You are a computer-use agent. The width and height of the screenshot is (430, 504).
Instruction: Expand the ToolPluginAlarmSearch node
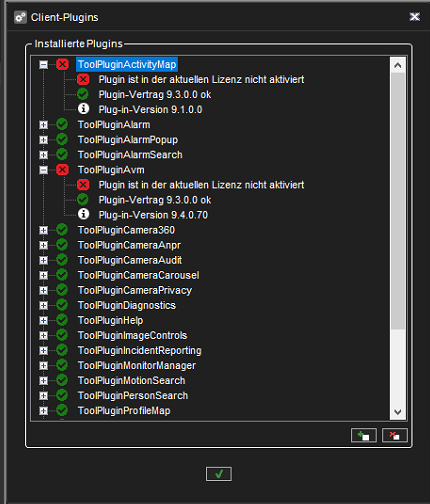pos(43,155)
